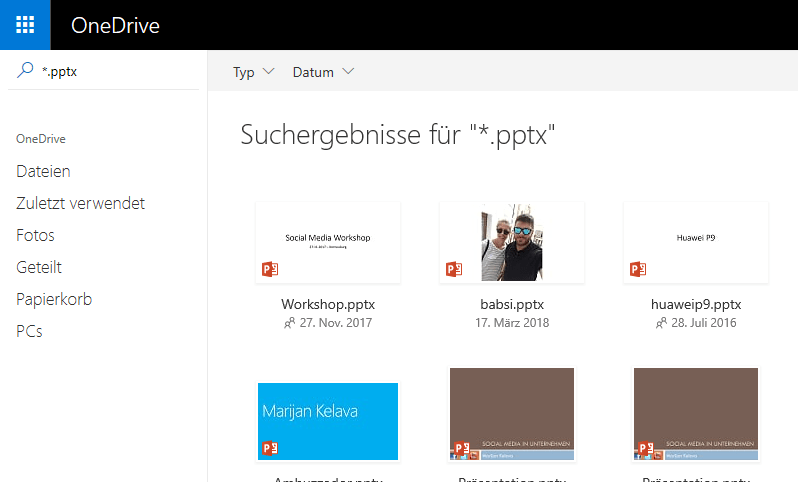The height and width of the screenshot is (482, 798).
Task: Open the Workshop.pptx file name
Action: [x=328, y=304]
